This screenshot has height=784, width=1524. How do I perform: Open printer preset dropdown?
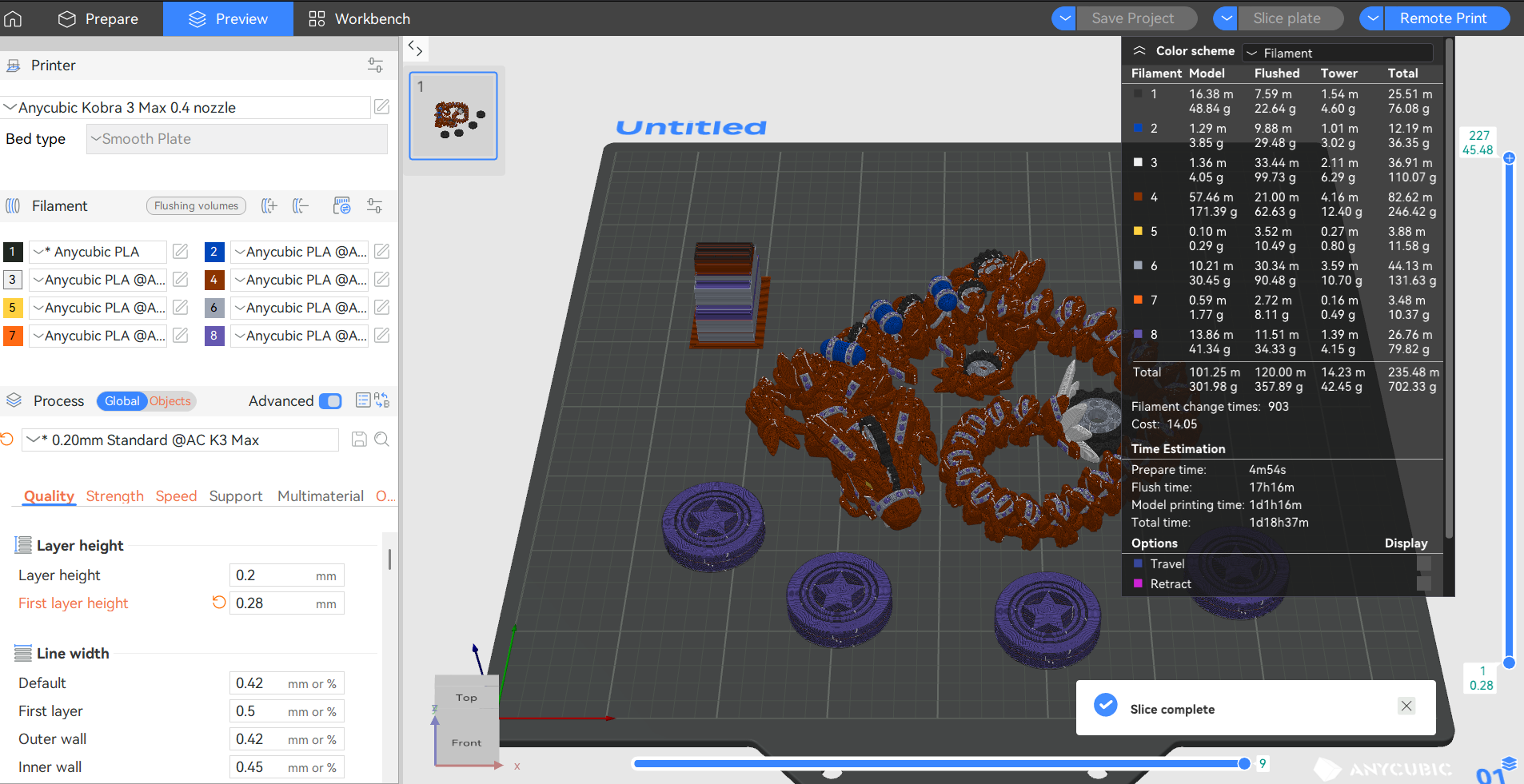tap(185, 107)
